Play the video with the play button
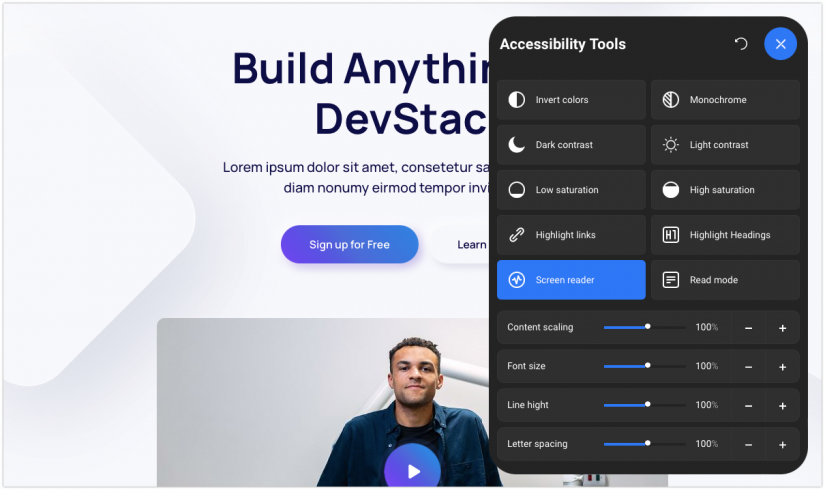The image size is (825, 490). (412, 470)
